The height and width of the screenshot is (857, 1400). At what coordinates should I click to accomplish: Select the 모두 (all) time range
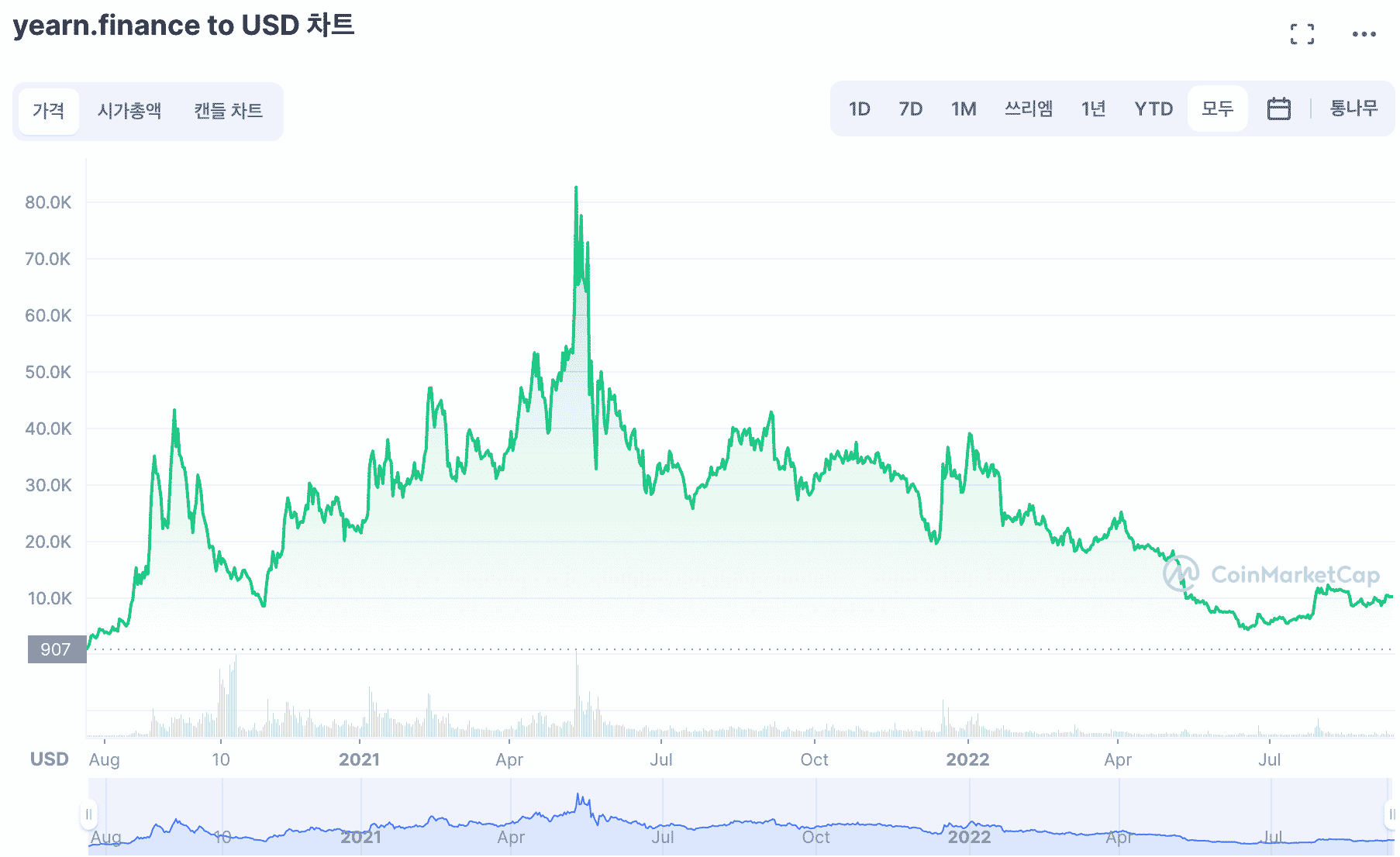point(1218,108)
